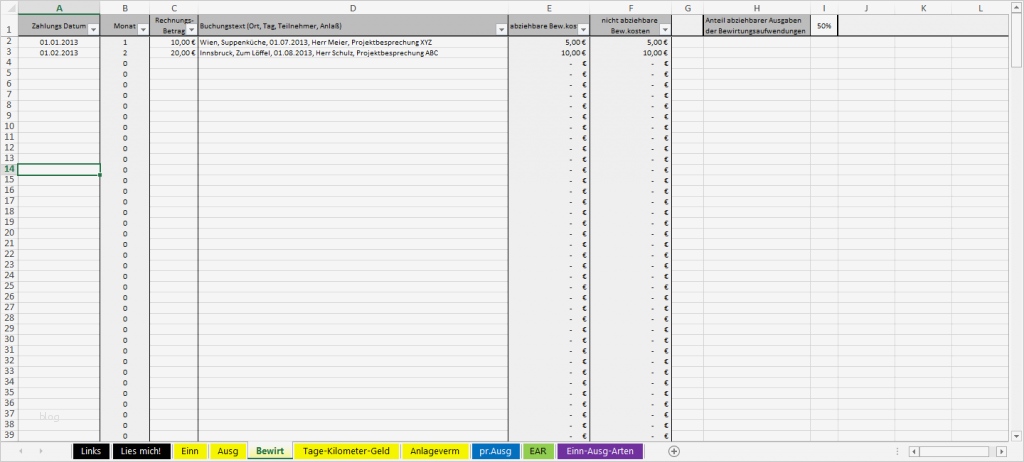Open the abziehbare Bew.kosten filter dropdown
Screen dimensions: 1024x462
[583, 30]
